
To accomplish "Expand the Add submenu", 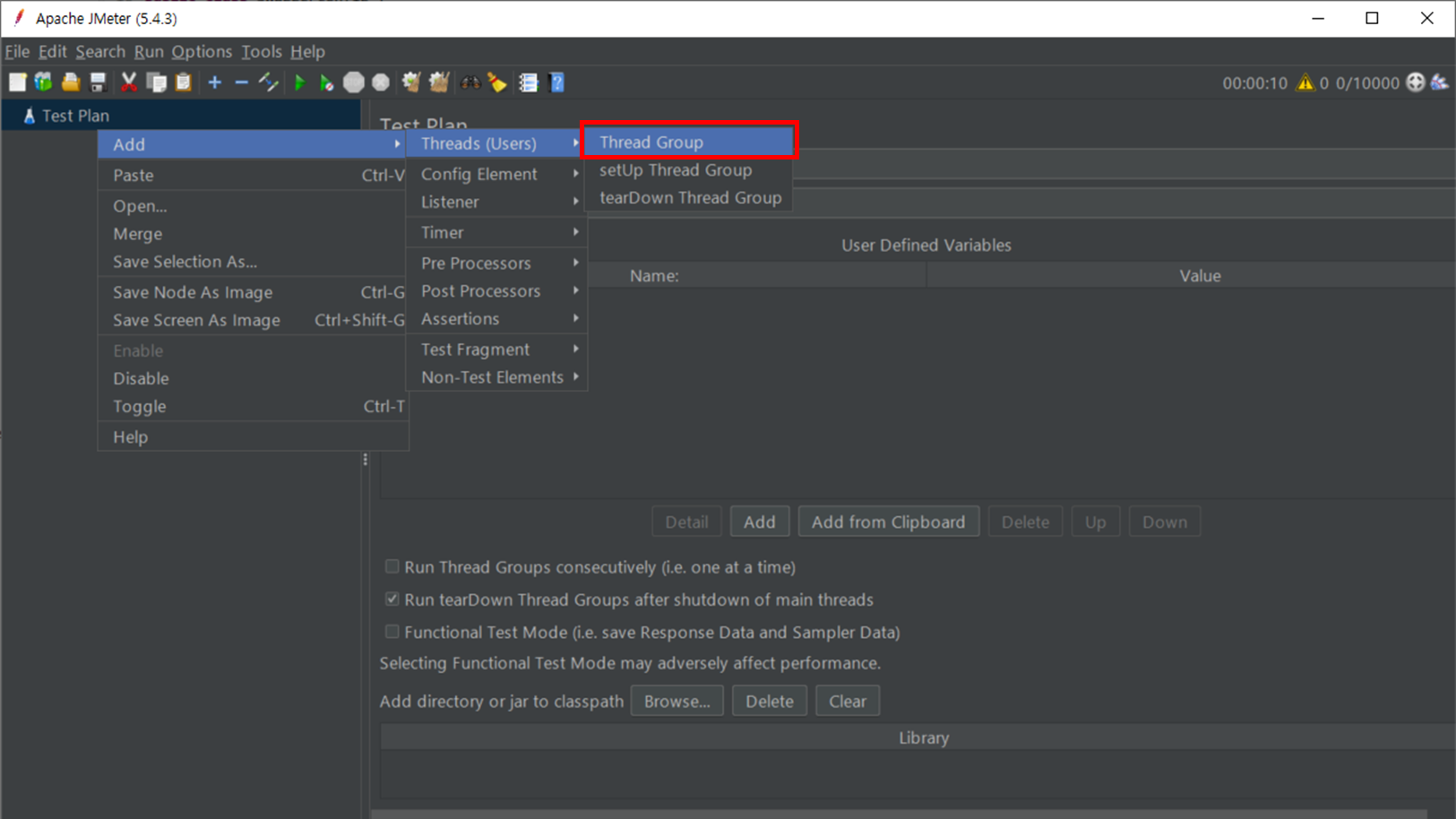I will (x=253, y=144).
